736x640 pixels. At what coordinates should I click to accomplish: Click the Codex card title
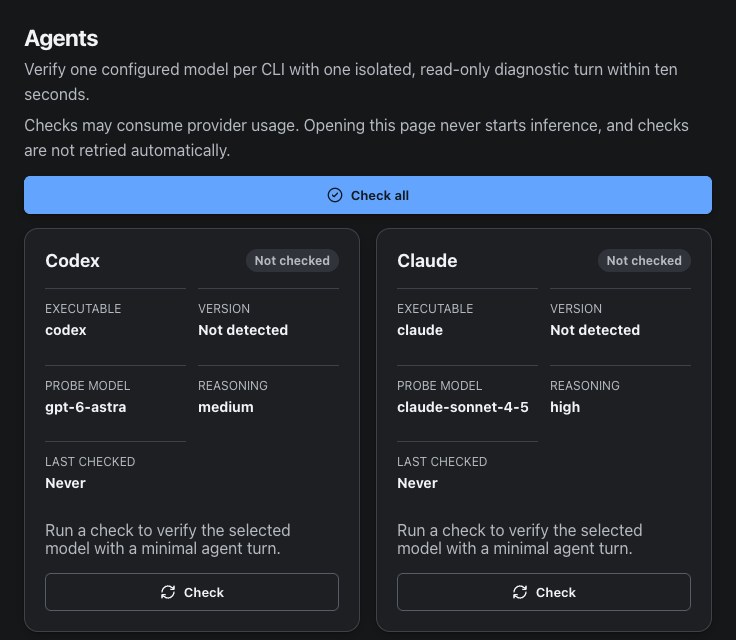coord(72,261)
